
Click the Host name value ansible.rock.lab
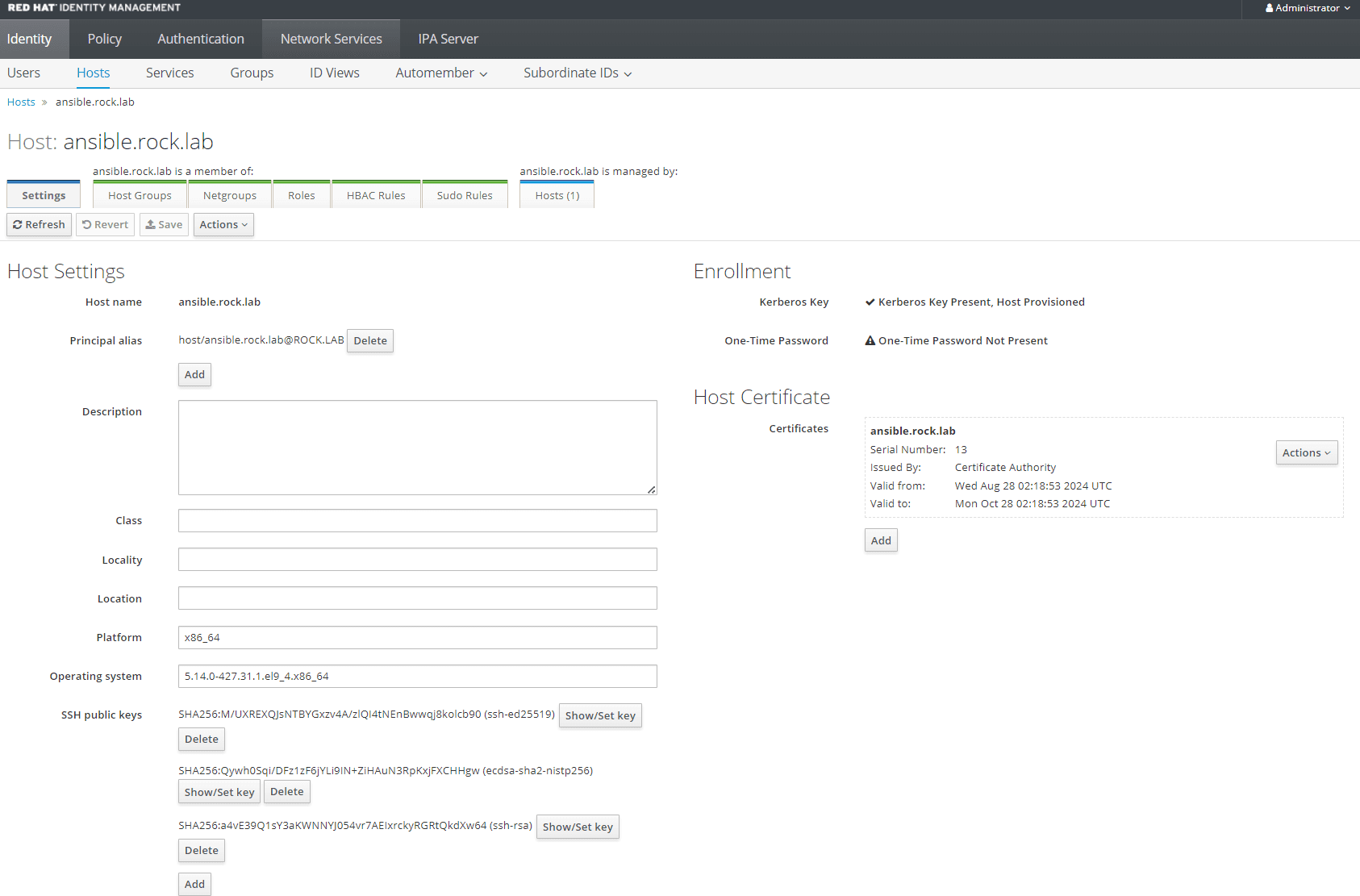219,302
